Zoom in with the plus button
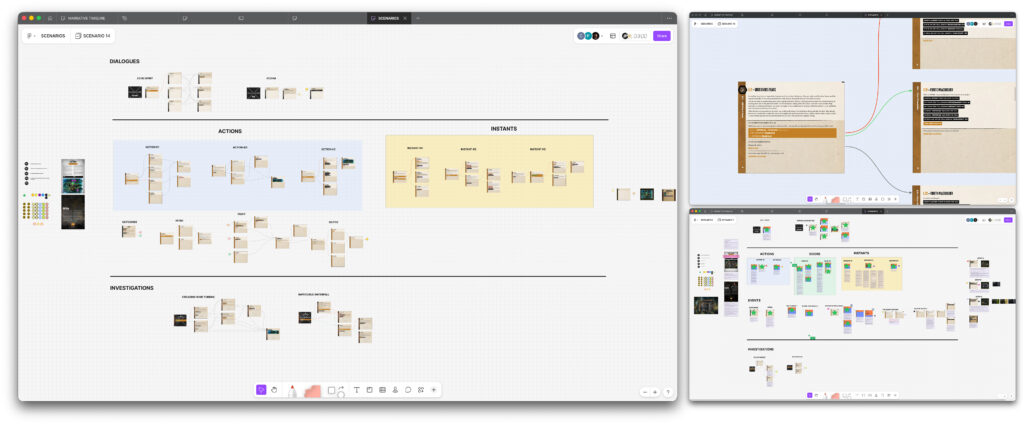The width and height of the screenshot is (1024, 425). (x=655, y=392)
